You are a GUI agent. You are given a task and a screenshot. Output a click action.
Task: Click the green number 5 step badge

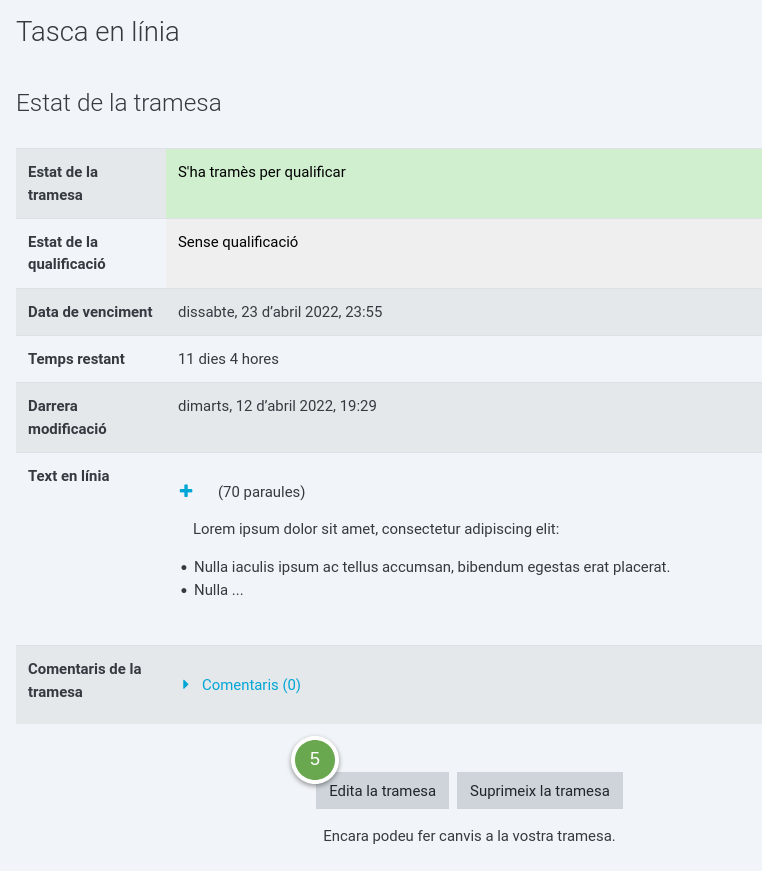(315, 759)
